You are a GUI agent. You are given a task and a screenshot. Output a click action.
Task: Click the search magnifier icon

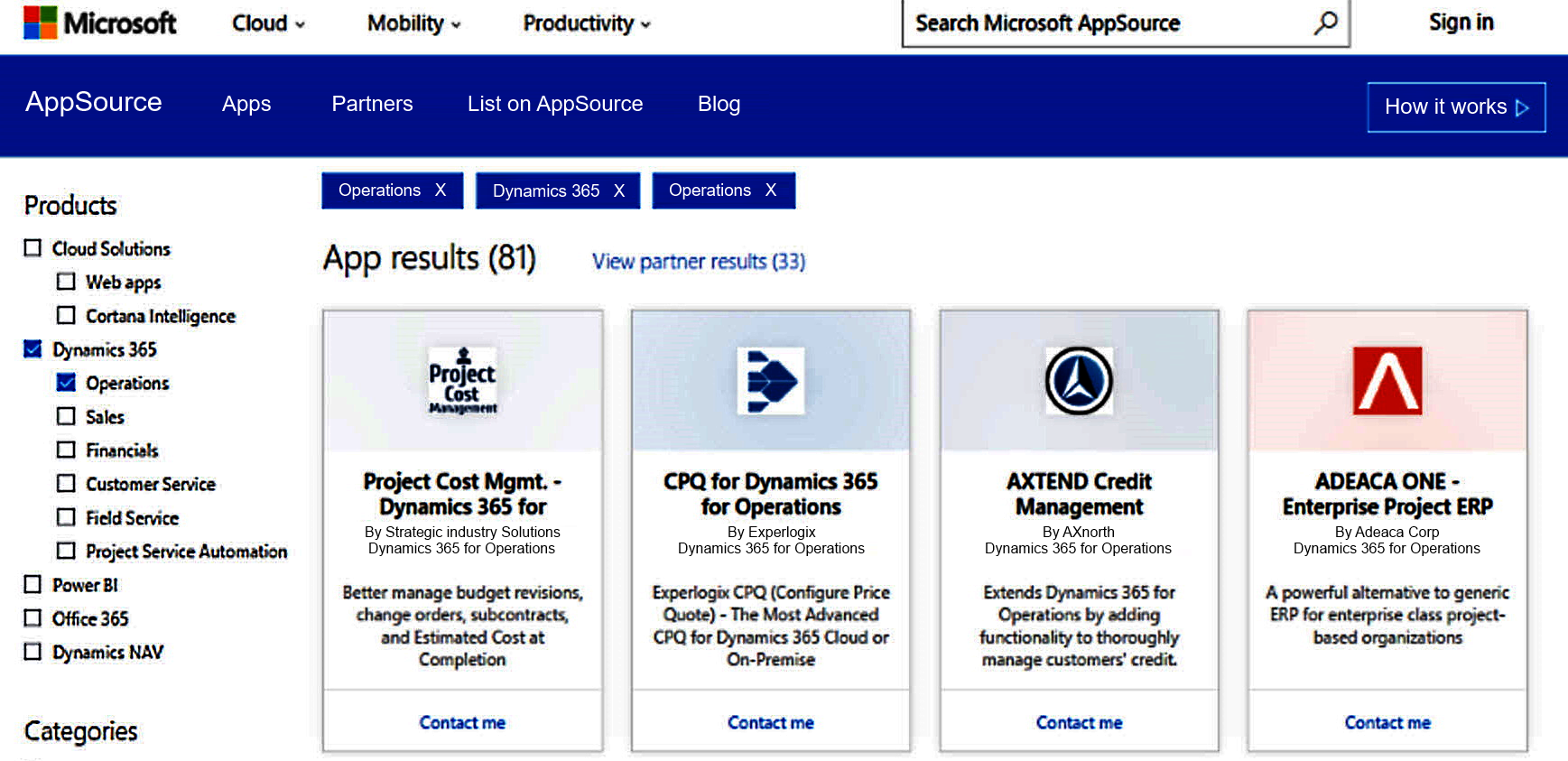(1325, 23)
